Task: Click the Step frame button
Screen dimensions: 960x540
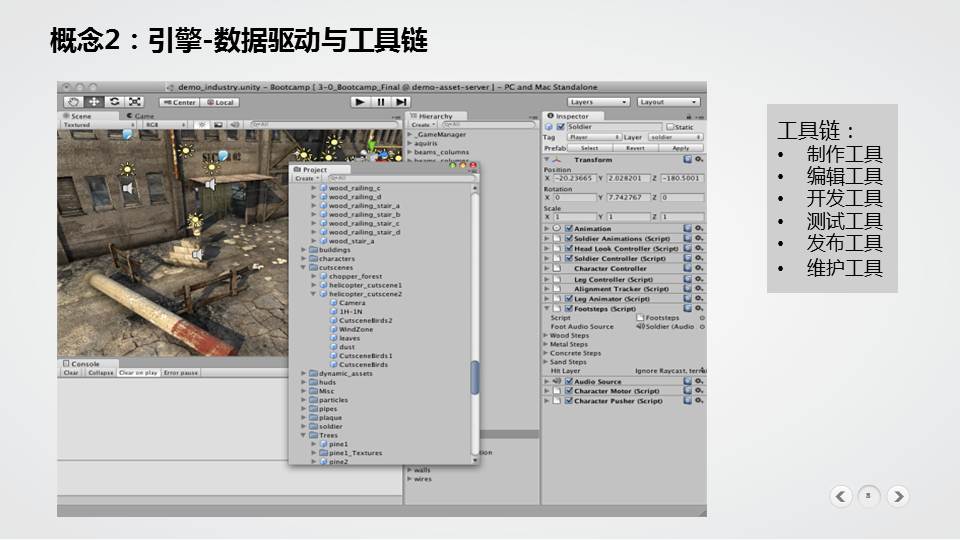Action: click(x=401, y=102)
